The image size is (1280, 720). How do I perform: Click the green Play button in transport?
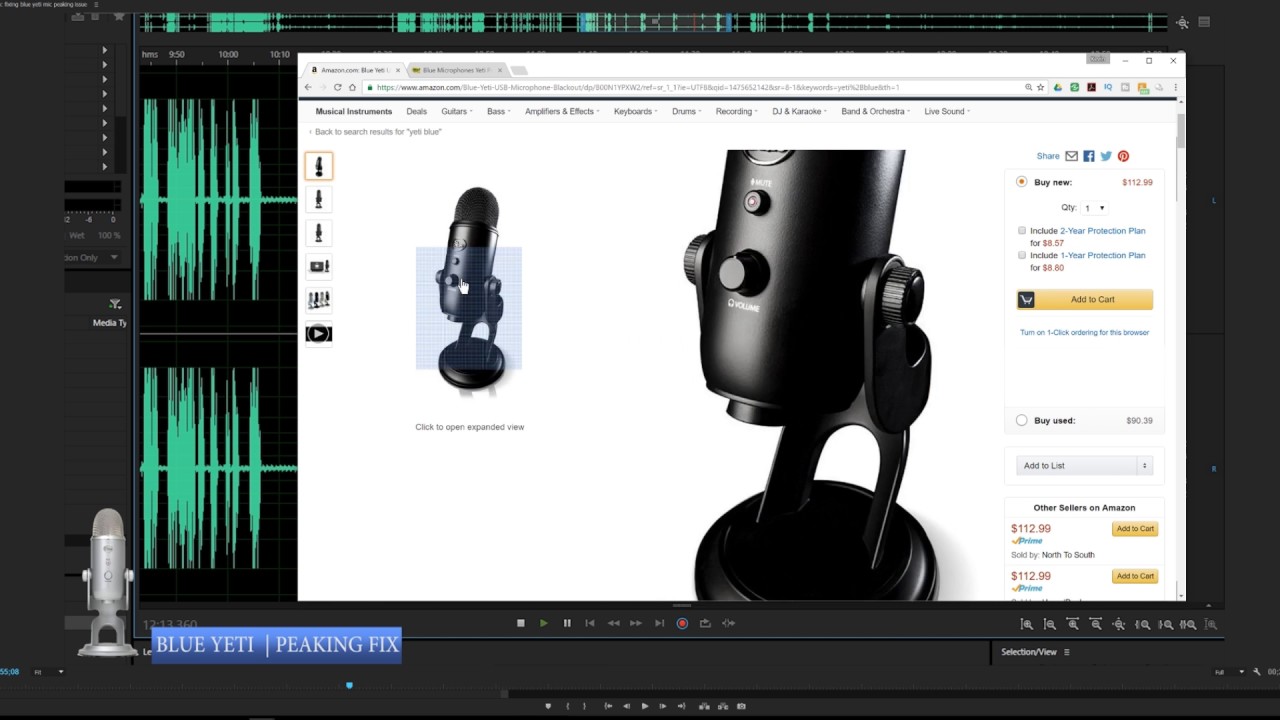pos(543,623)
